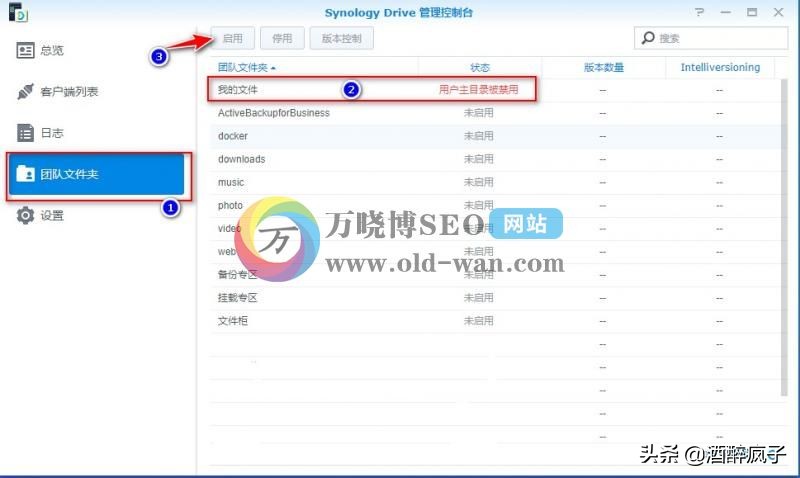Select ActiveBackupforBusiness folder row
800x478 pixels.
point(495,113)
